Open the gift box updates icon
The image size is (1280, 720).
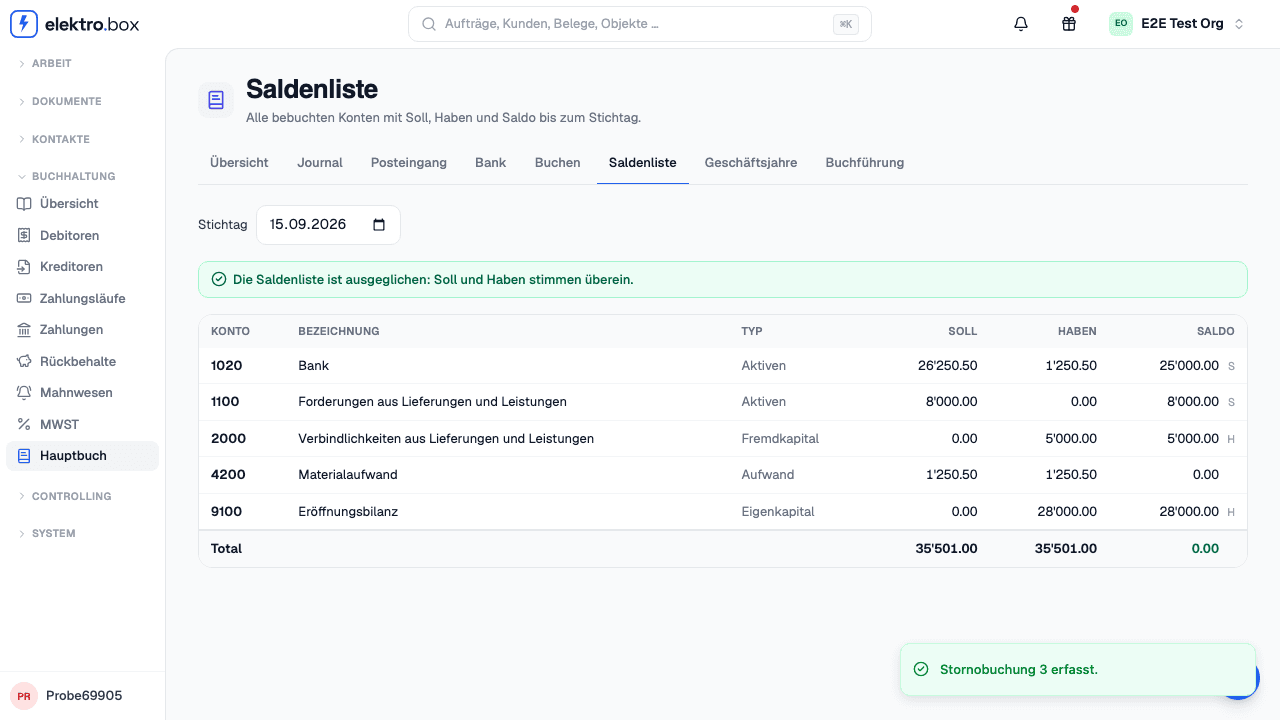click(1069, 24)
